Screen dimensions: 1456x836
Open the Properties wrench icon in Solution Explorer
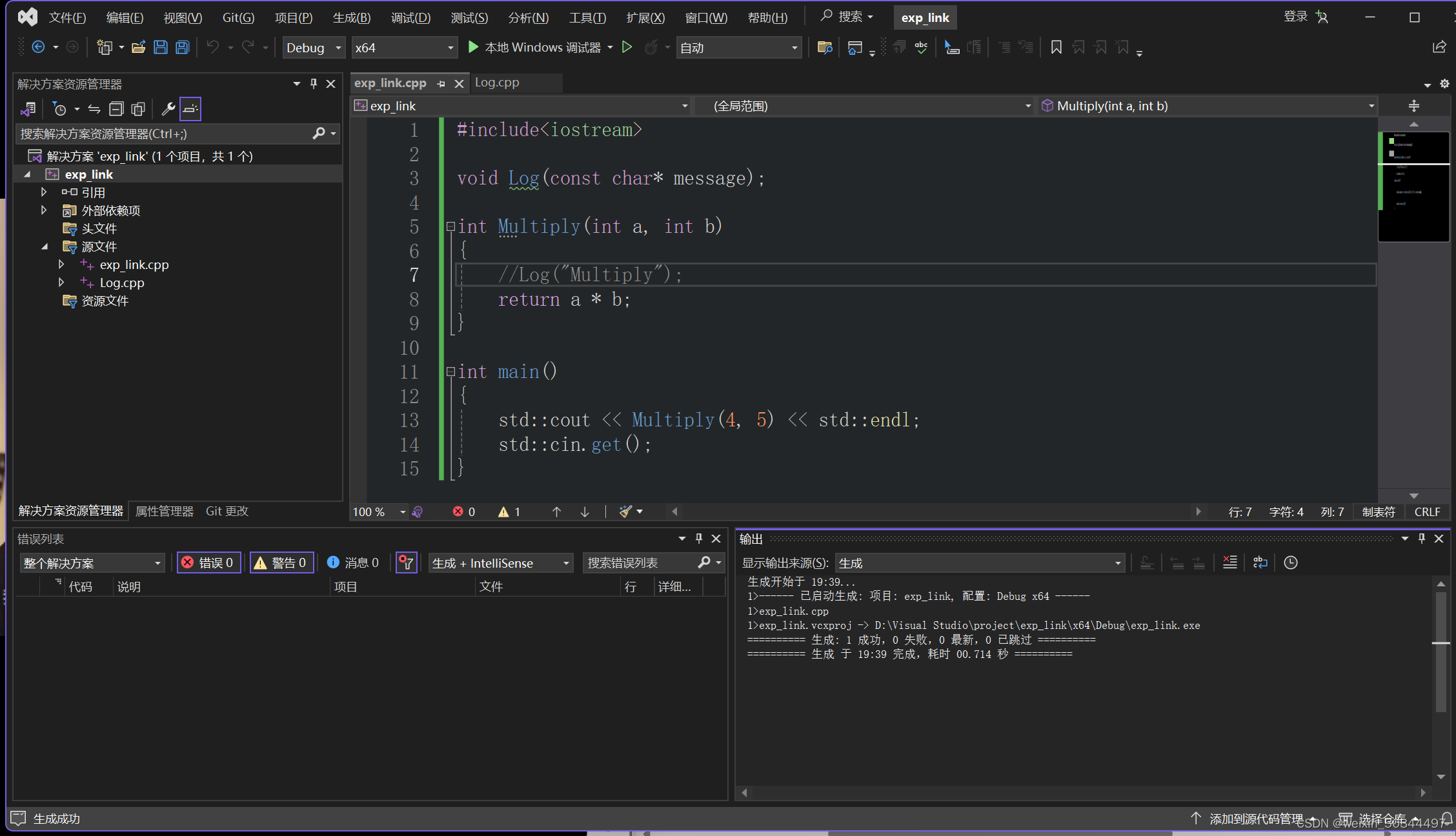pyautogui.click(x=168, y=109)
